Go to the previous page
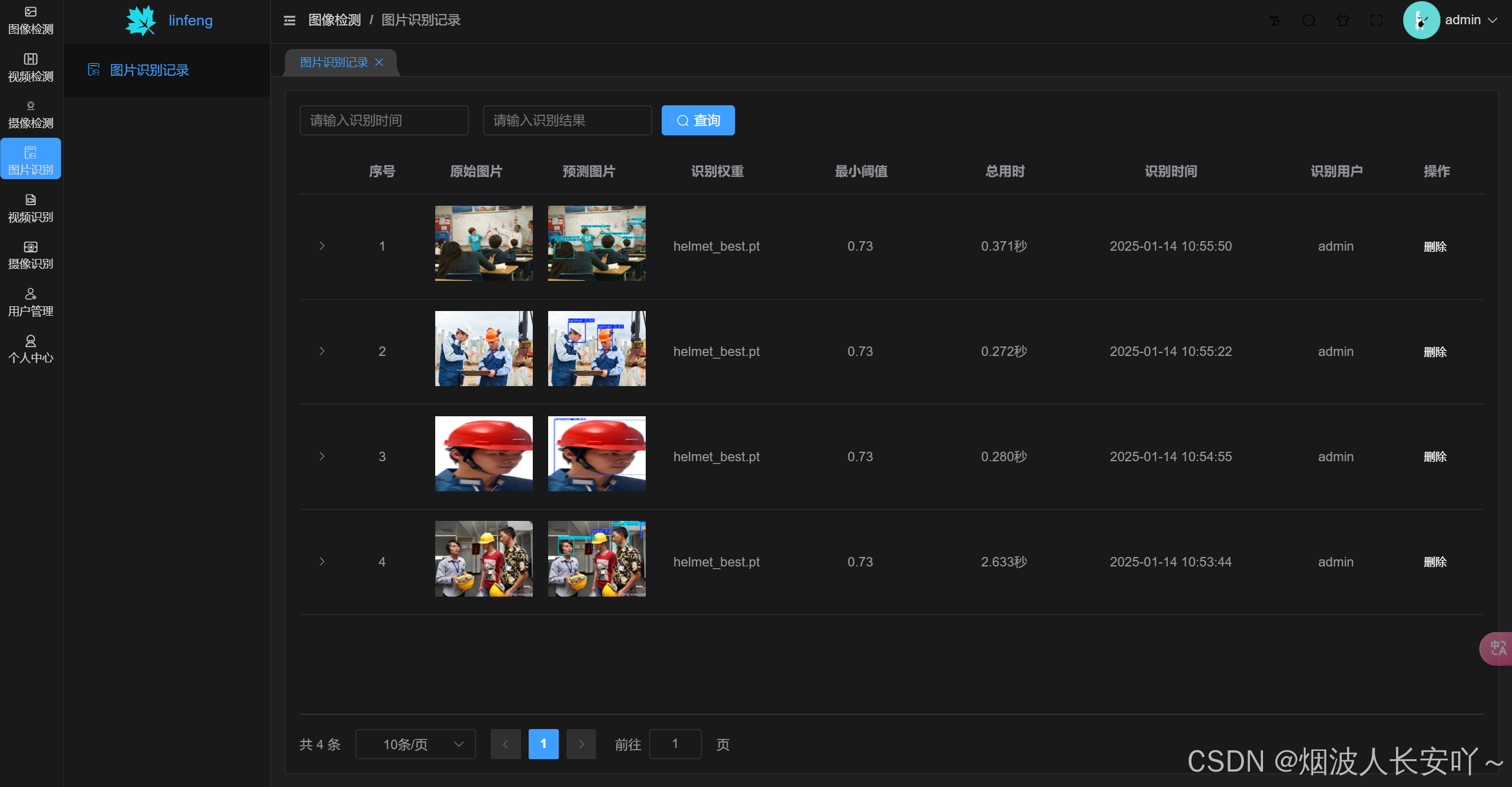Screen dimensions: 1512x787 click(506, 744)
